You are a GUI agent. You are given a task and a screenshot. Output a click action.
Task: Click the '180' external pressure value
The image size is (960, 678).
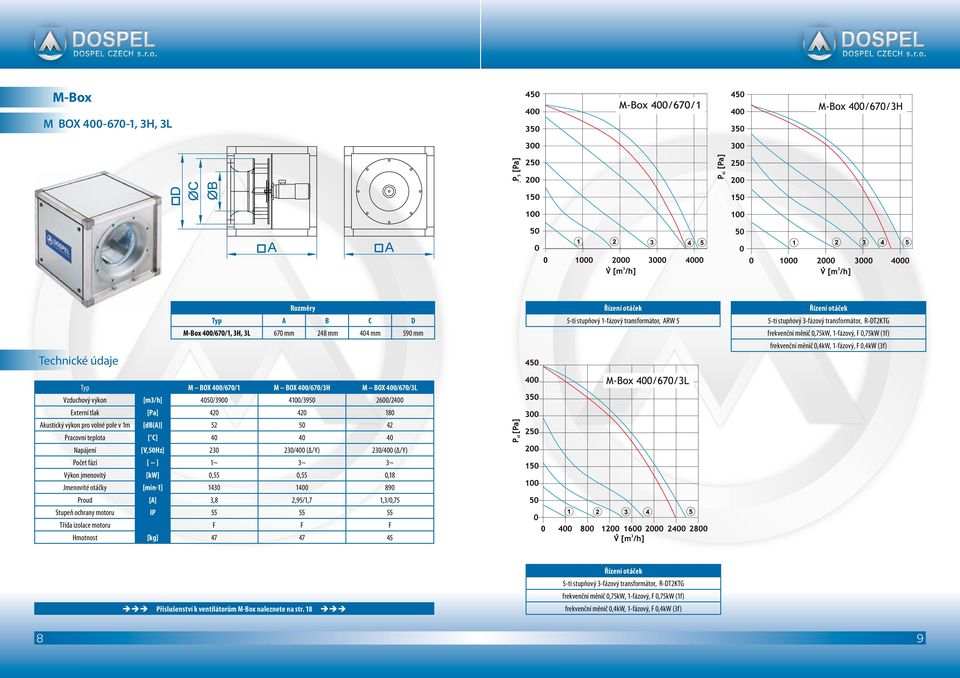(390, 413)
